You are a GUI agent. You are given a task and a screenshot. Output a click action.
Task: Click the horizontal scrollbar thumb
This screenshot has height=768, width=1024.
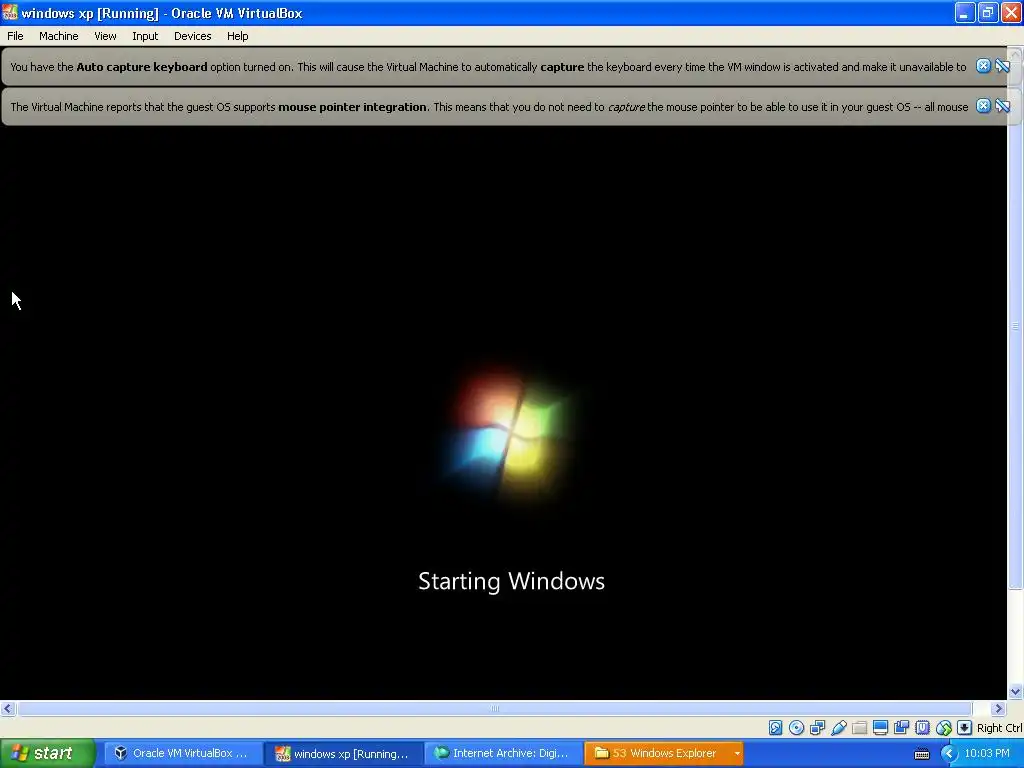tap(494, 709)
